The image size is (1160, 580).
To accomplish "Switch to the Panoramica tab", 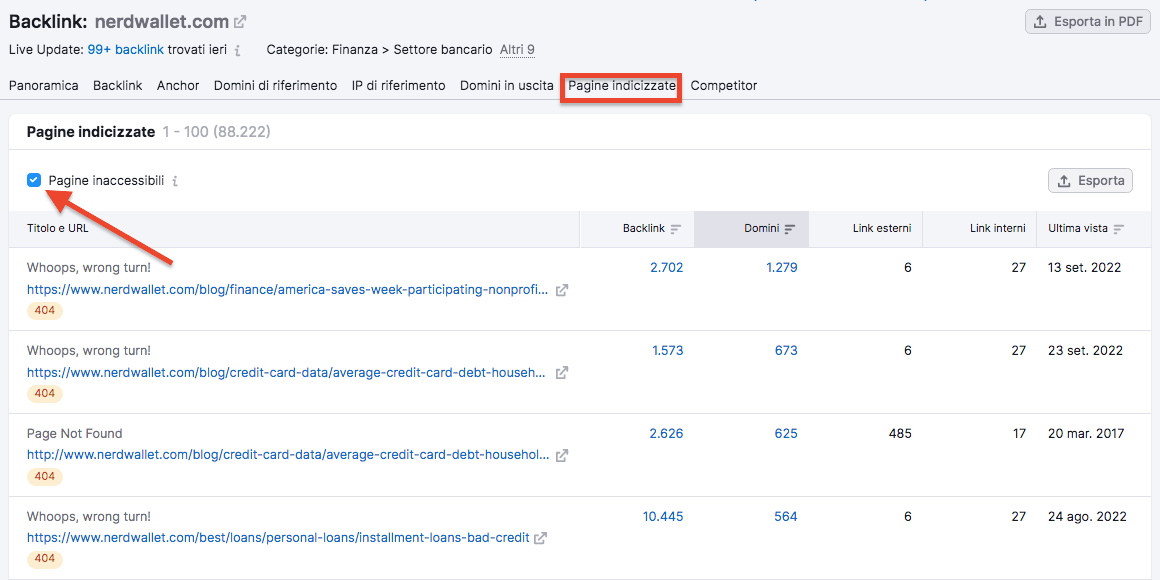I will point(44,86).
